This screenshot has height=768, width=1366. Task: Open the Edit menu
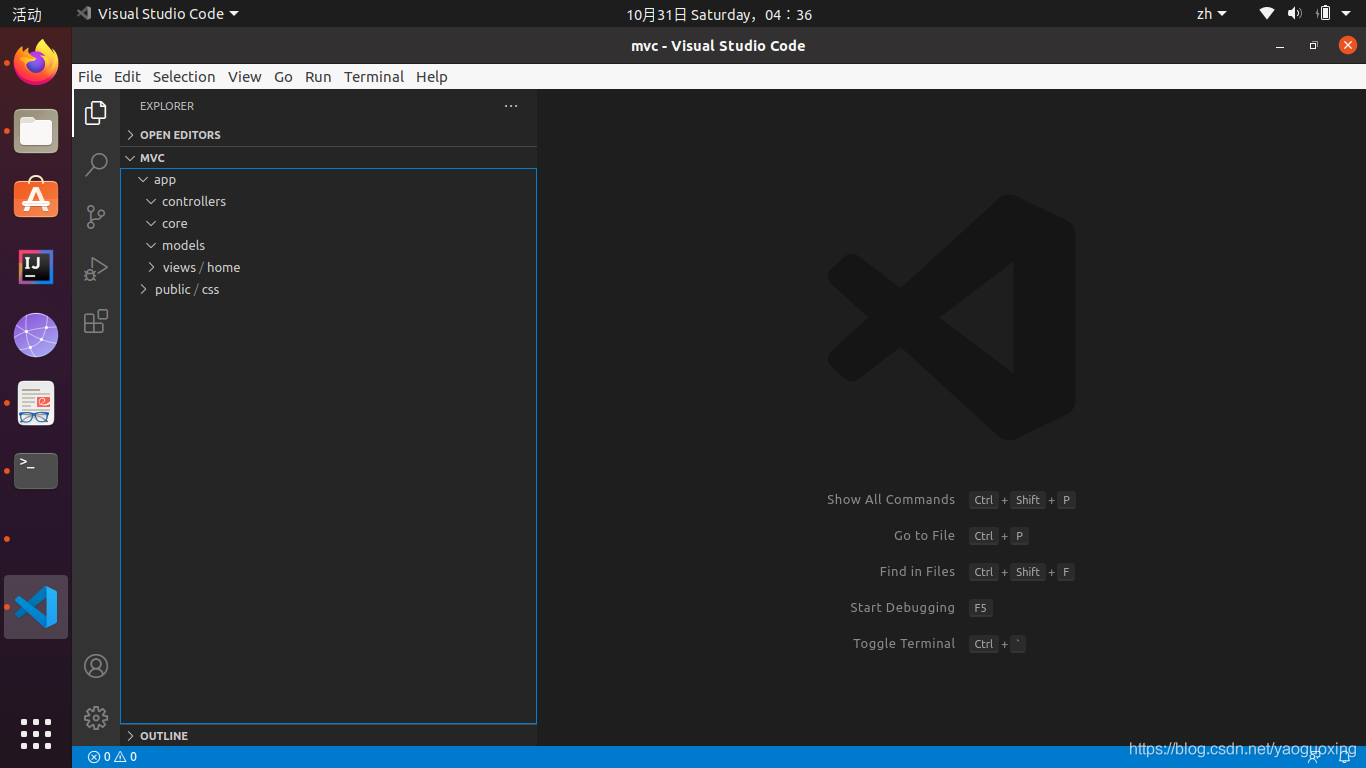[127, 77]
